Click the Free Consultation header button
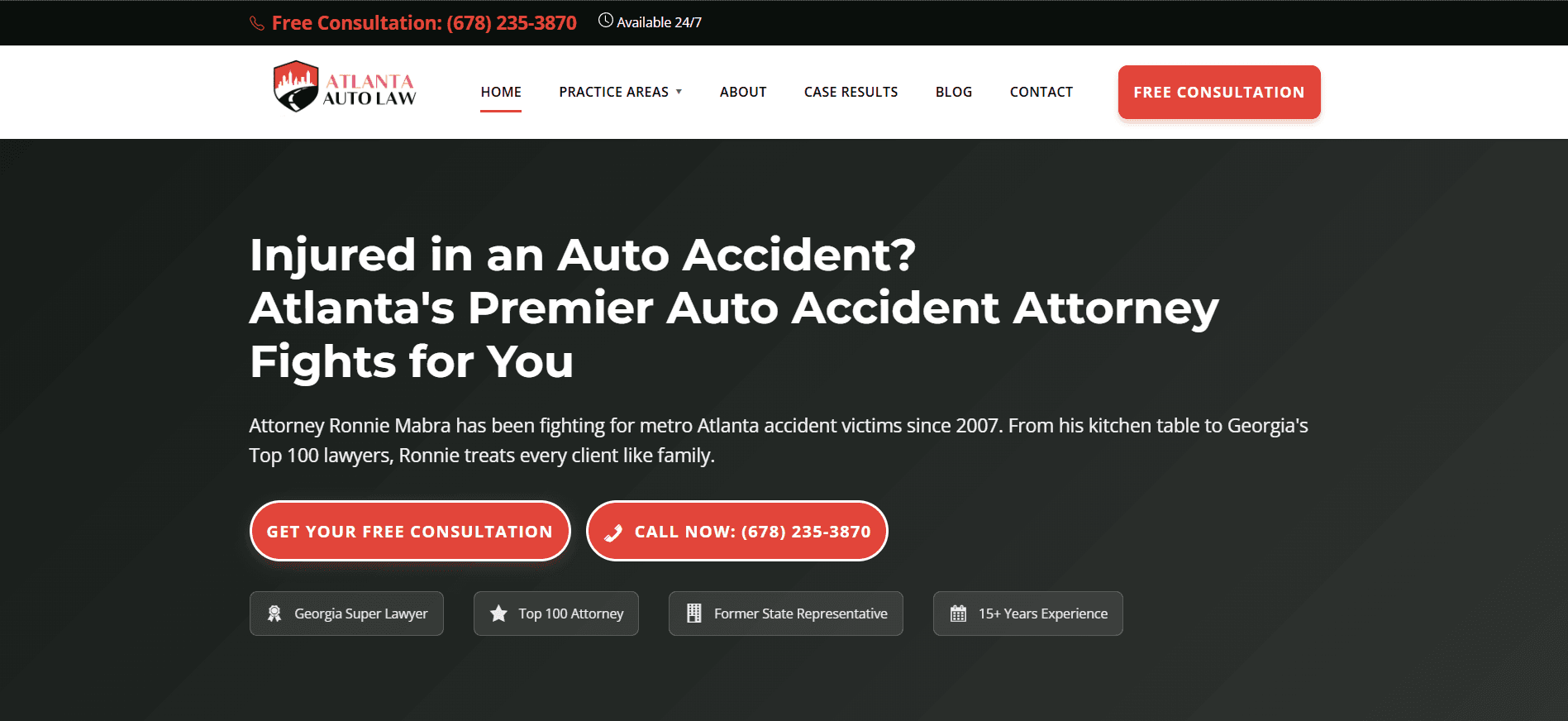Viewport: 1568px width, 721px height. click(x=1219, y=92)
